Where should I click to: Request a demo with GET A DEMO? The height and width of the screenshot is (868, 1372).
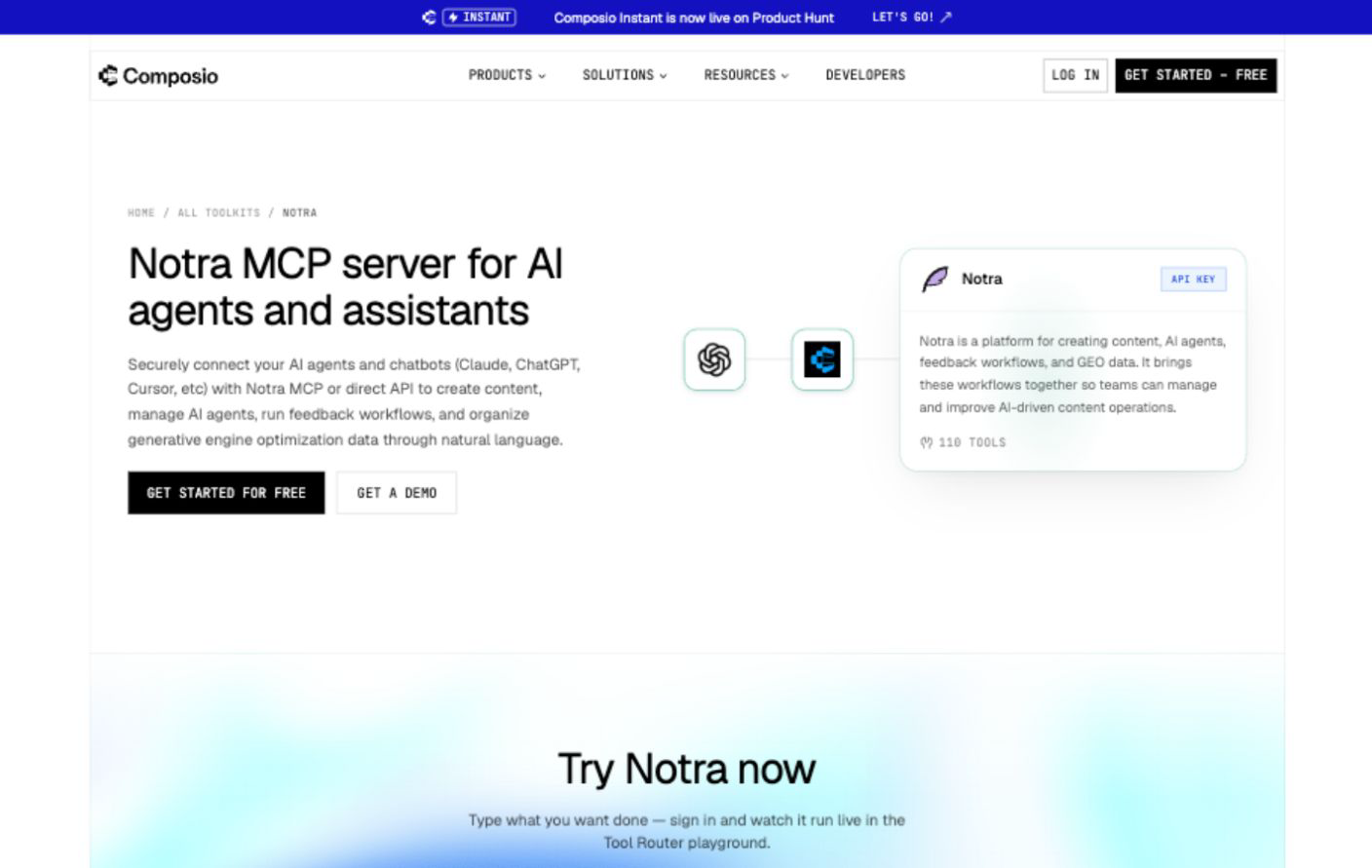(397, 493)
